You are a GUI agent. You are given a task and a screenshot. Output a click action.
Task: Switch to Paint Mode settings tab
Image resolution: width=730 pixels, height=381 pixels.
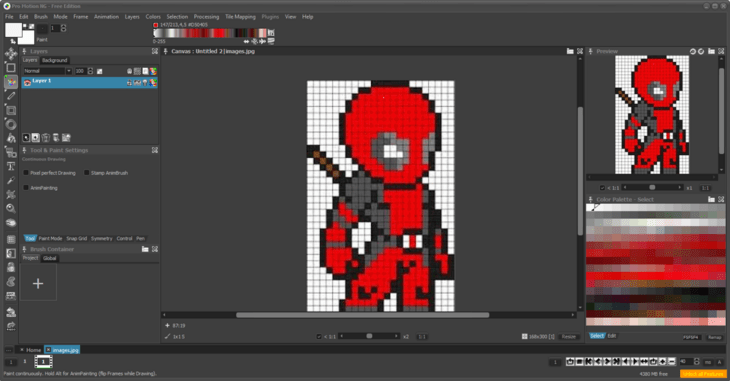[x=50, y=238]
